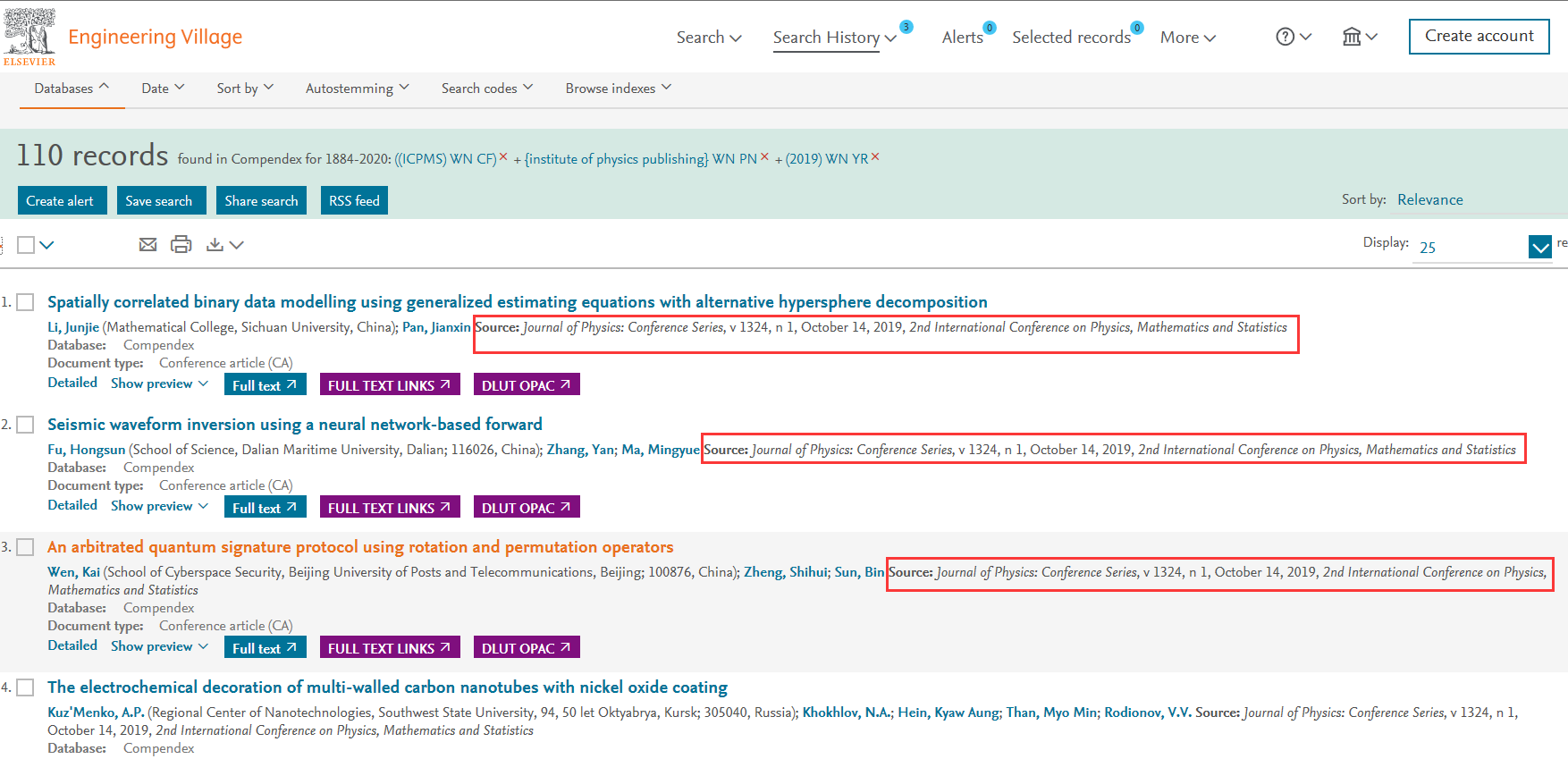Screen dimensions: 1568x759
Task: Expand the download options chevron
Action: pos(236,245)
